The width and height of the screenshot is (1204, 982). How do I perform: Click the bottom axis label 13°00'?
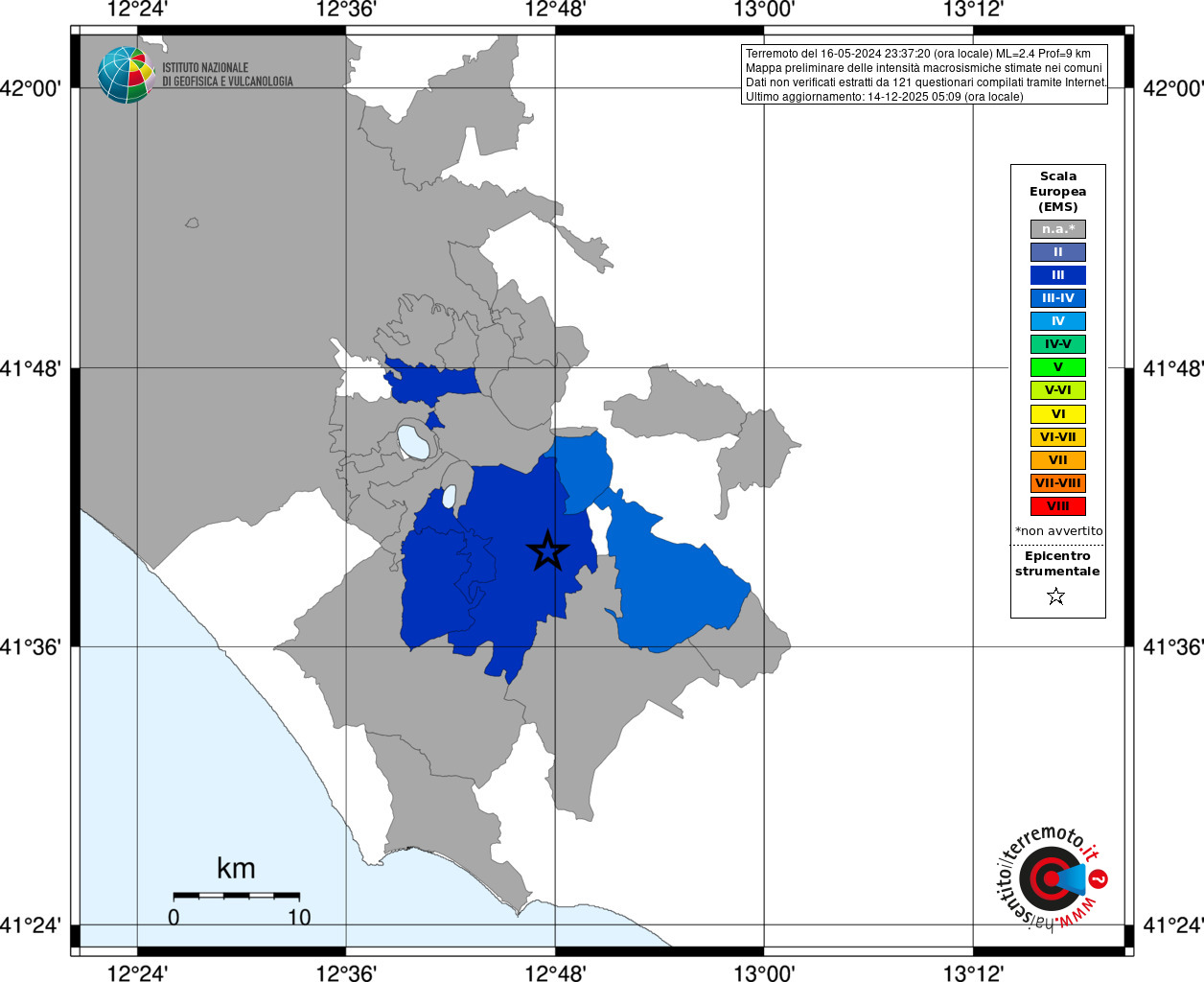(x=764, y=972)
